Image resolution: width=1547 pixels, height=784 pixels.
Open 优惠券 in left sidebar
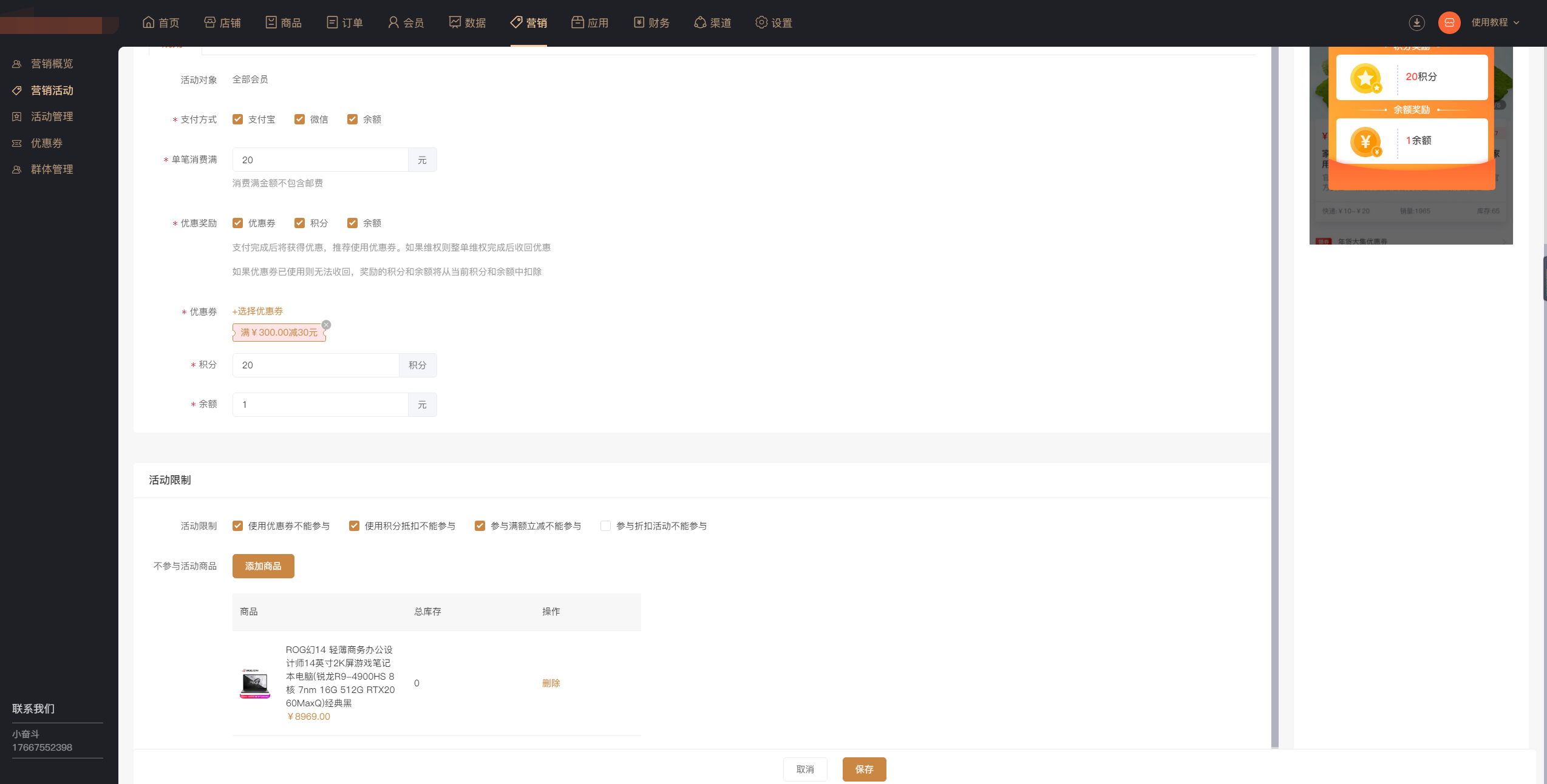click(47, 143)
